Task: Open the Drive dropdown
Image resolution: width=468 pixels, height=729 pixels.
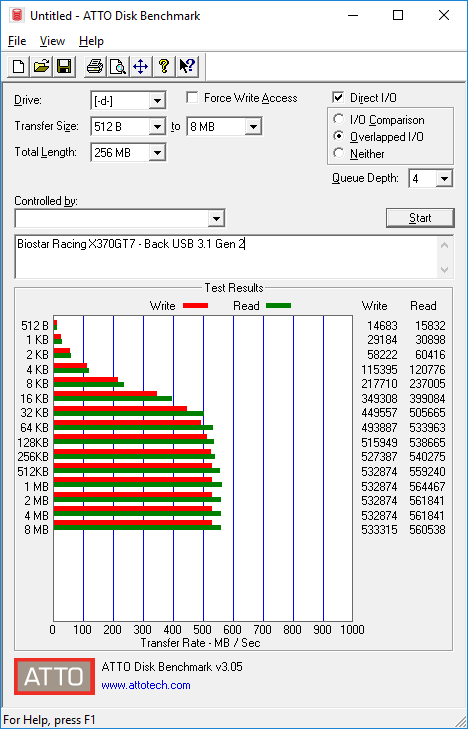Action: [x=157, y=100]
